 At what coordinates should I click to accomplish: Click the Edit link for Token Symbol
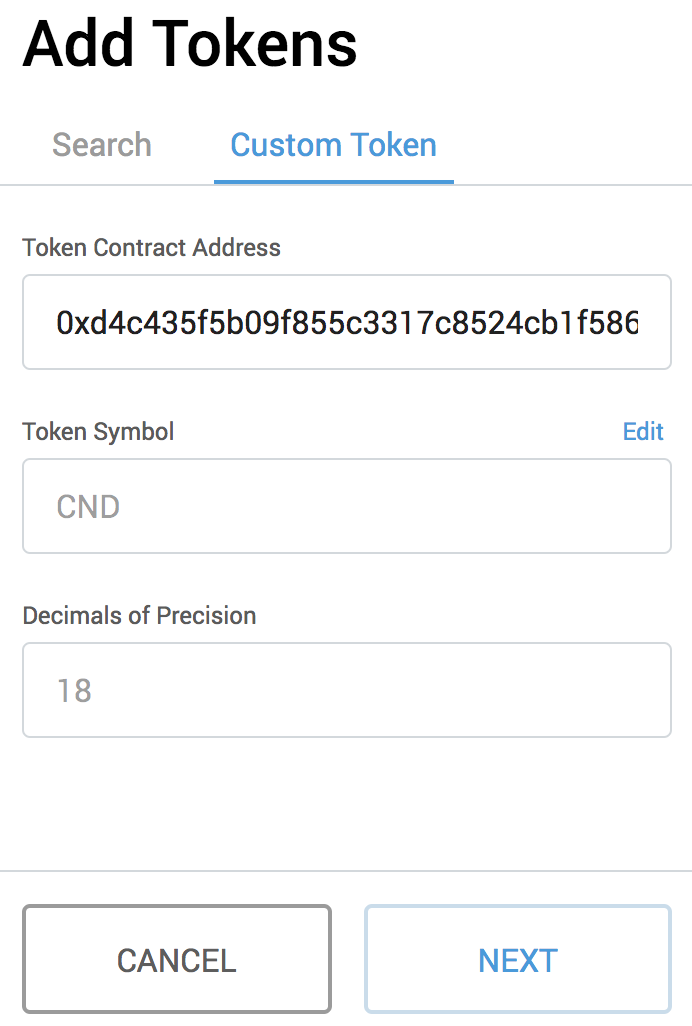643,431
